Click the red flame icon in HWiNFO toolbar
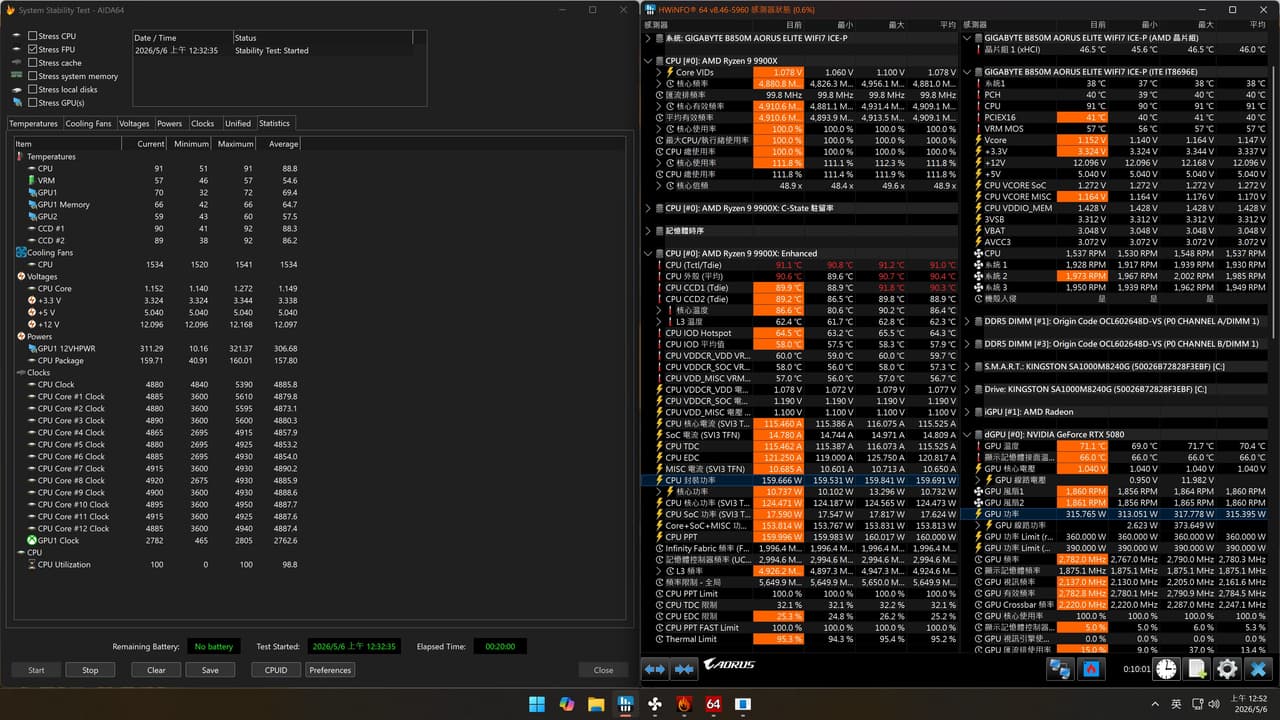1280x720 pixels. (1091, 669)
